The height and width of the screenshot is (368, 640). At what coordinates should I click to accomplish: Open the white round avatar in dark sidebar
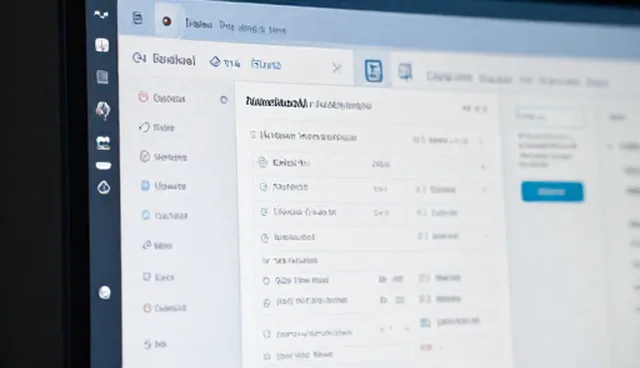pyautogui.click(x=104, y=293)
